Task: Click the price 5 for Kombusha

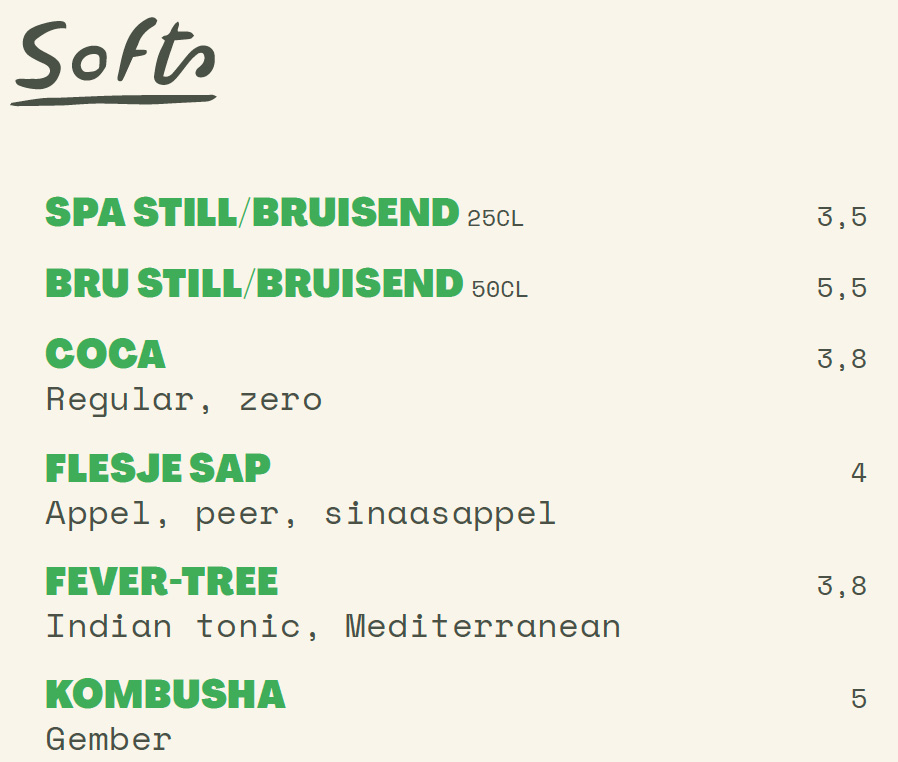Action: 858,699
